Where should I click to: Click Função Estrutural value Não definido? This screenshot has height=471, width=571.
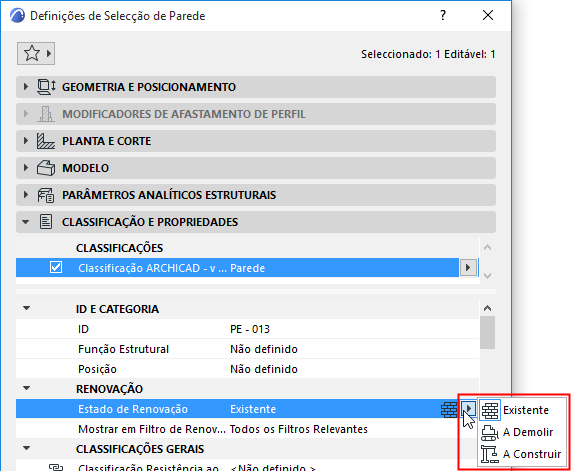pos(264,349)
